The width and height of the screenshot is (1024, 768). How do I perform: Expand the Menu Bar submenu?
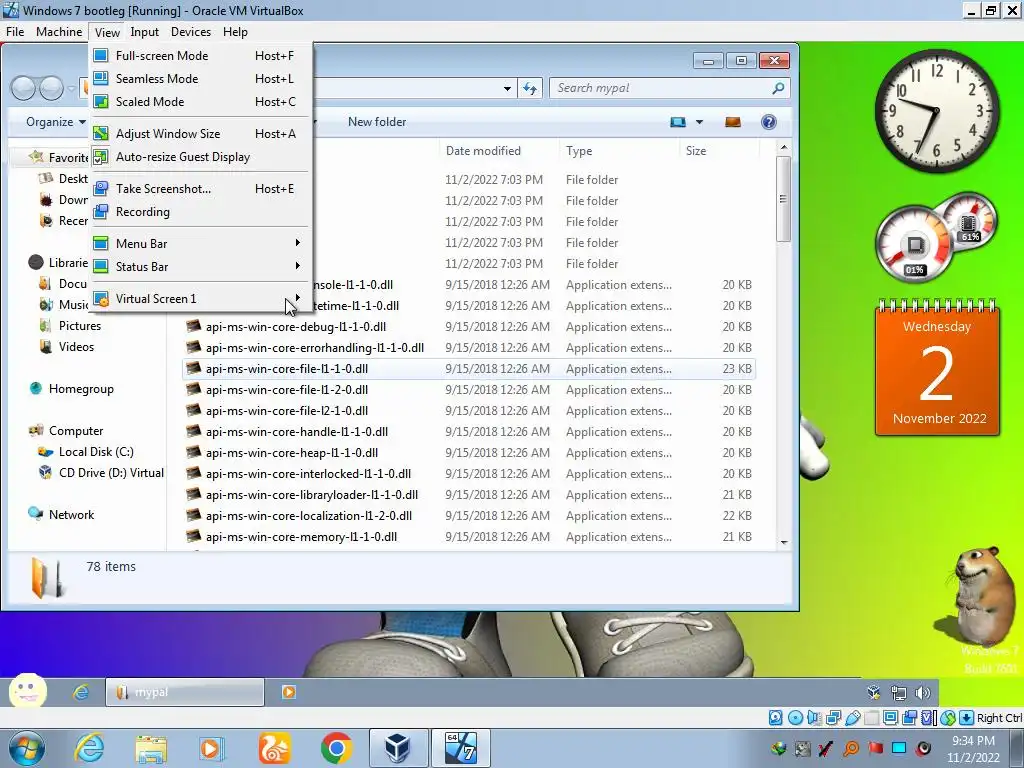[x=201, y=244]
